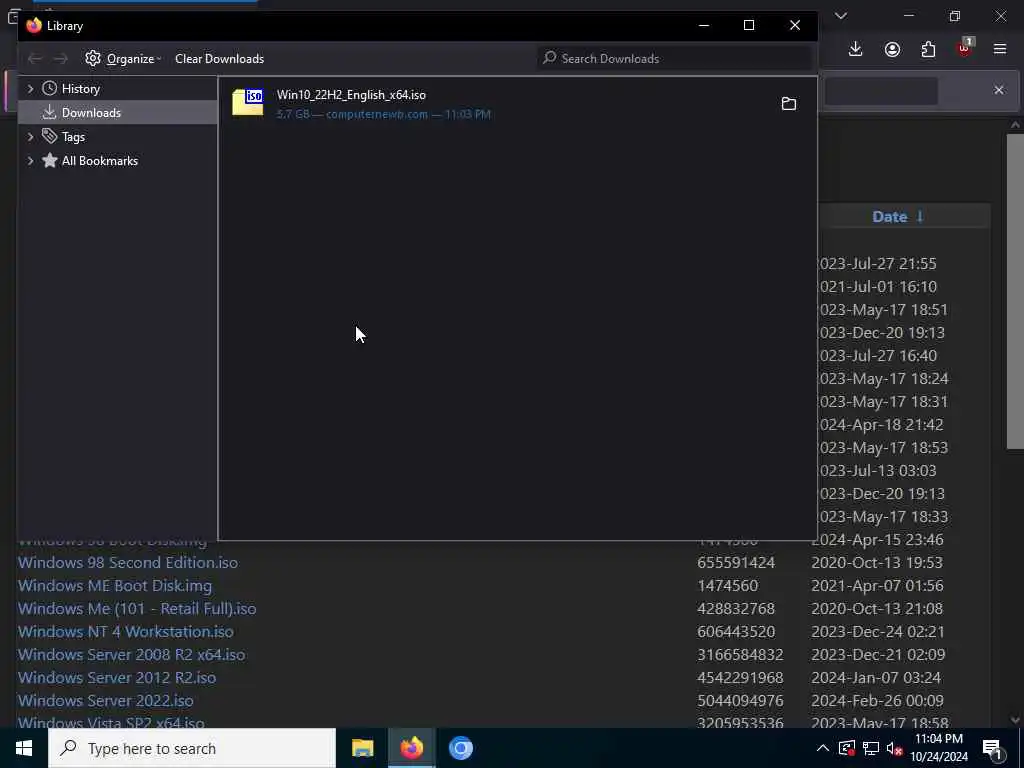Open the Organize menu in Library
The width and height of the screenshot is (1024, 768).
(123, 59)
